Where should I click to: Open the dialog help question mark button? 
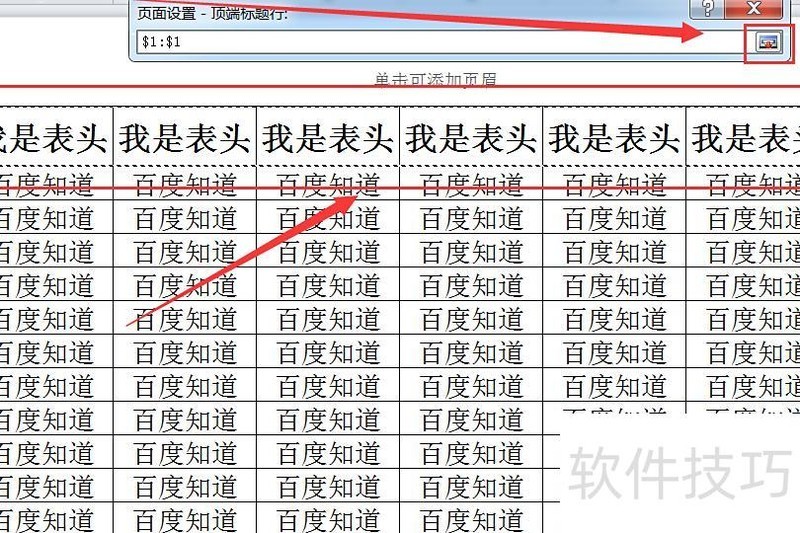point(707,9)
